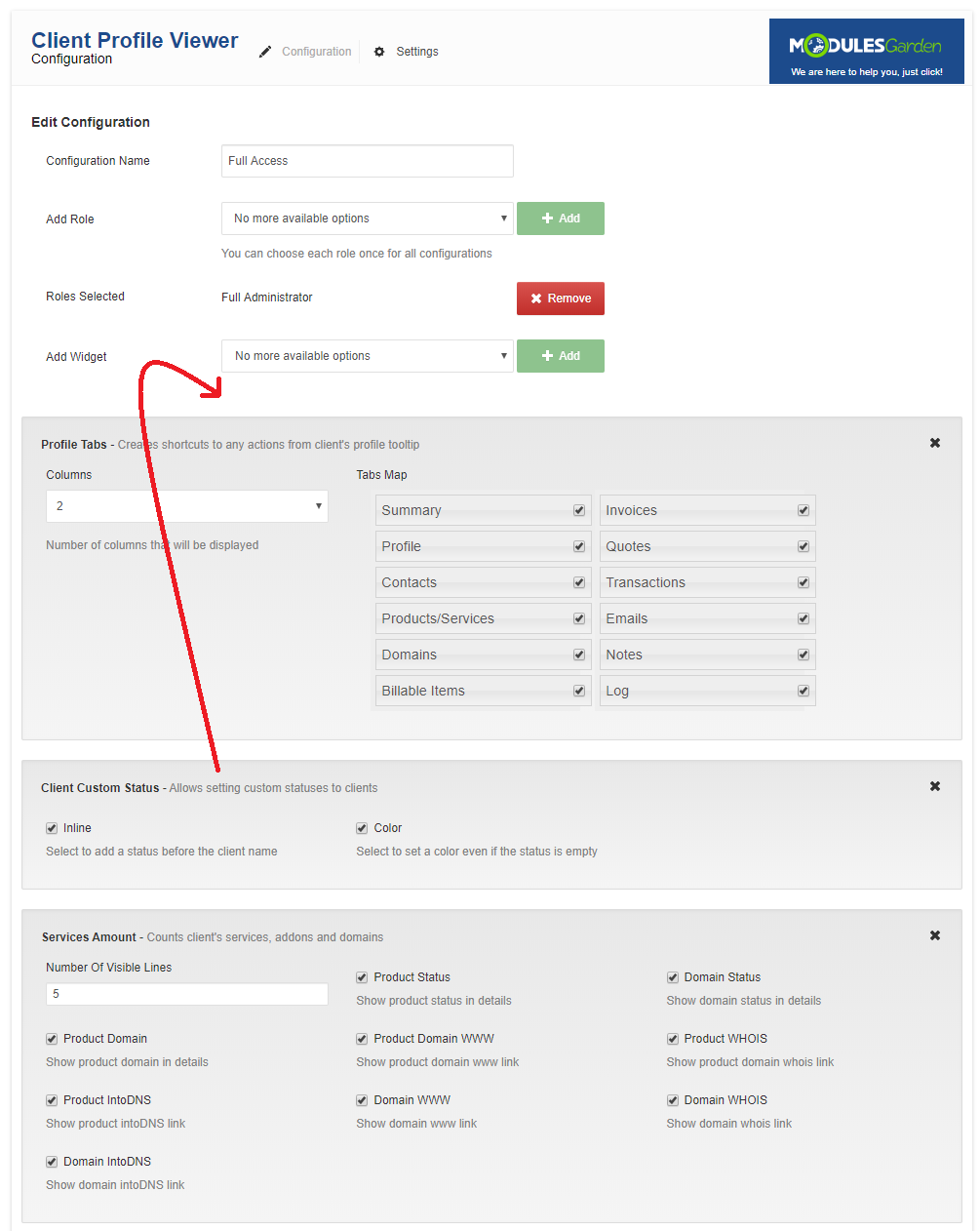Open the Columns dropdown
980x1231 pixels.
(187, 506)
